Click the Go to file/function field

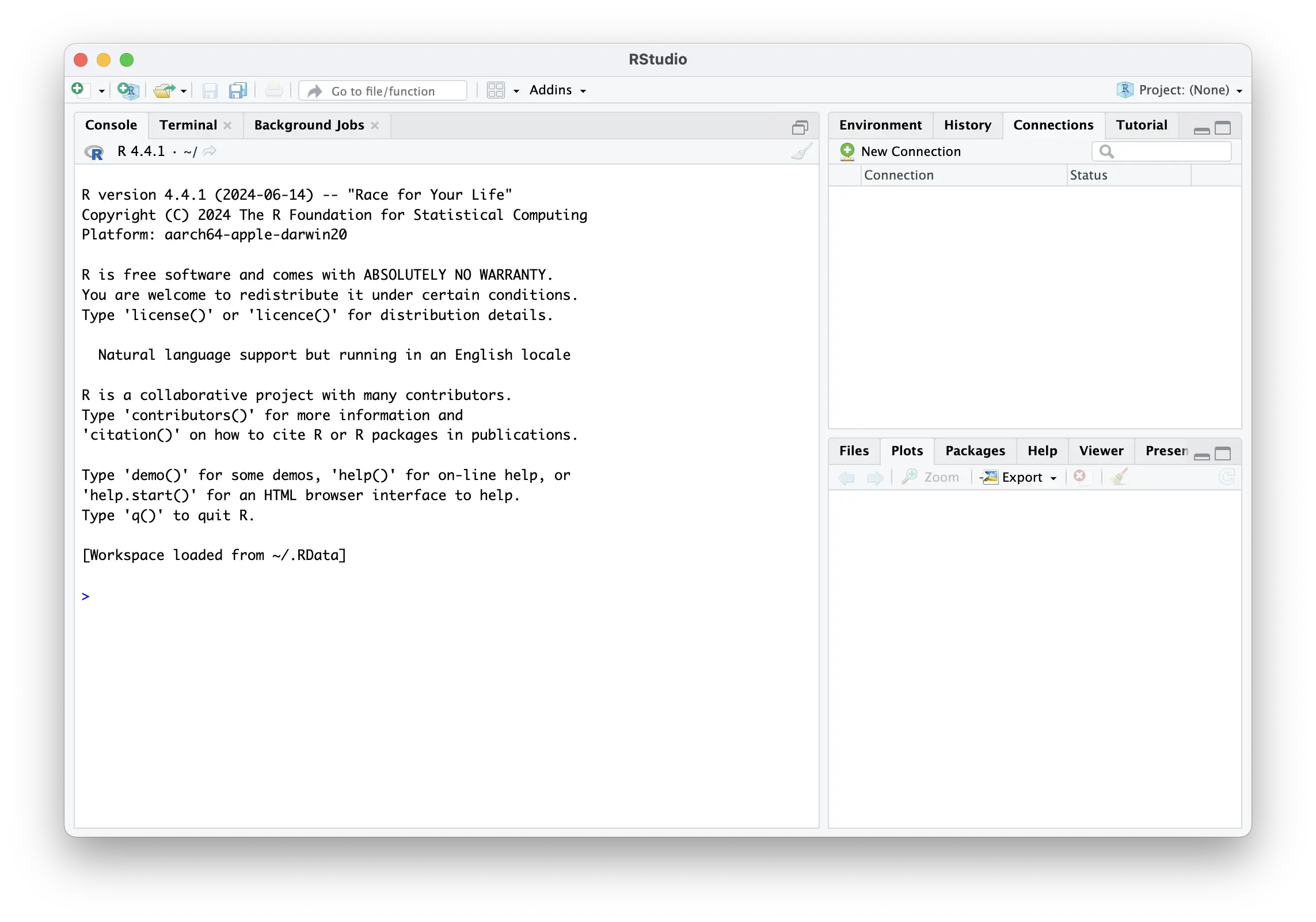(384, 90)
